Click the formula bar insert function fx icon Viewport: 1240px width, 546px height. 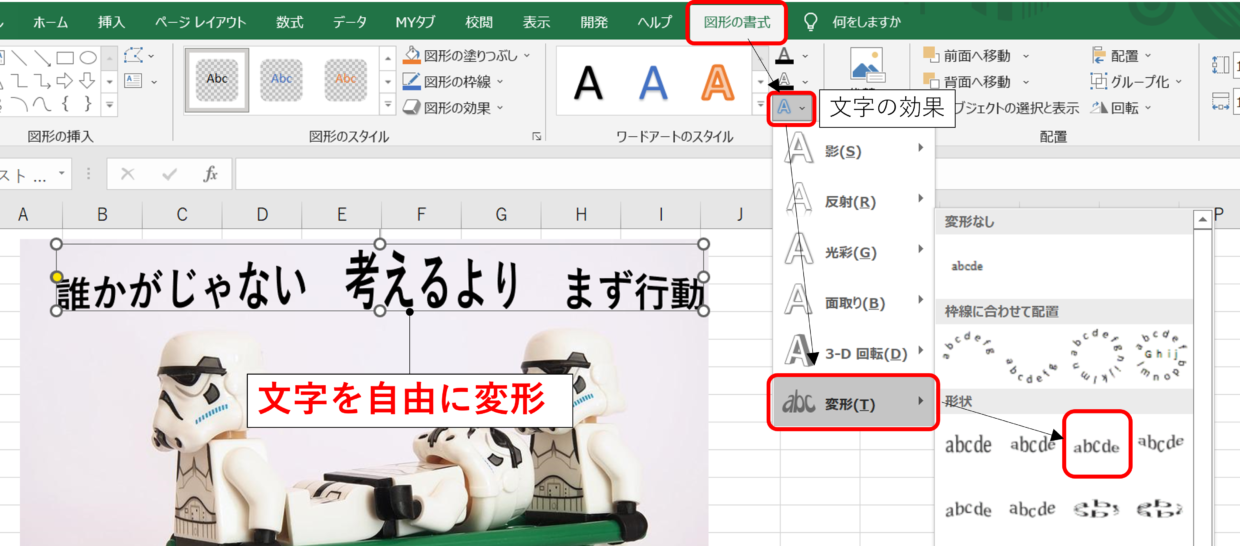(210, 174)
